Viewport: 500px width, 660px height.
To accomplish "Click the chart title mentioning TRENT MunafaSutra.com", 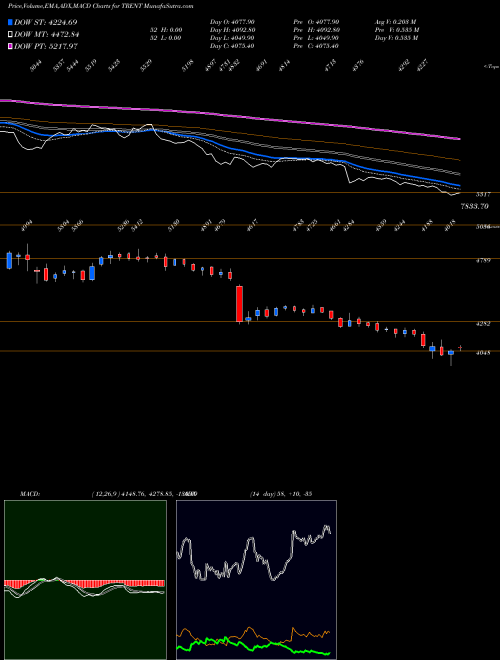I will coord(101,6).
